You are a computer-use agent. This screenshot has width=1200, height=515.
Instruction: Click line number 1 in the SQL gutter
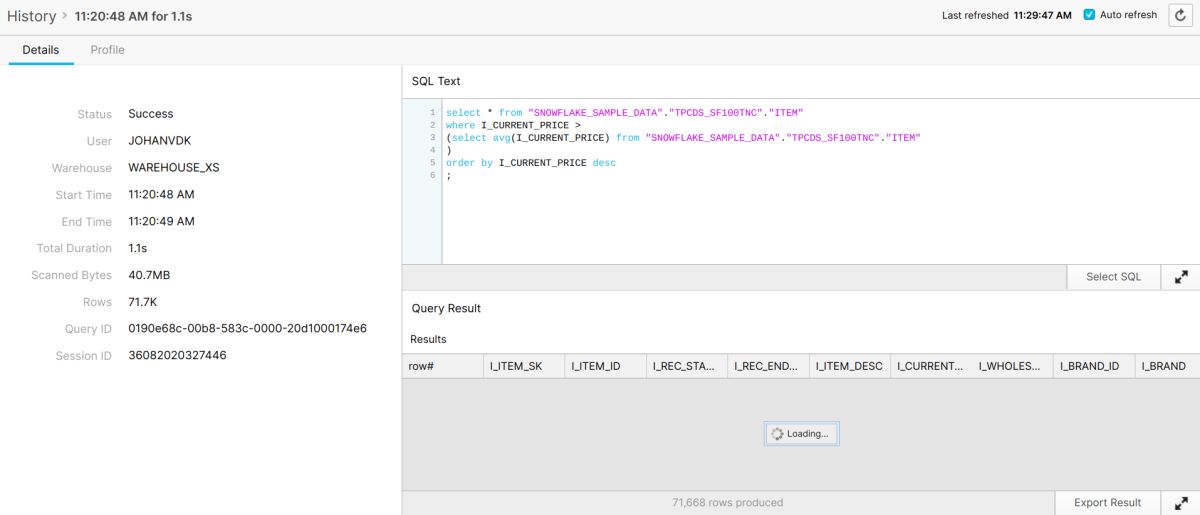[432, 113]
